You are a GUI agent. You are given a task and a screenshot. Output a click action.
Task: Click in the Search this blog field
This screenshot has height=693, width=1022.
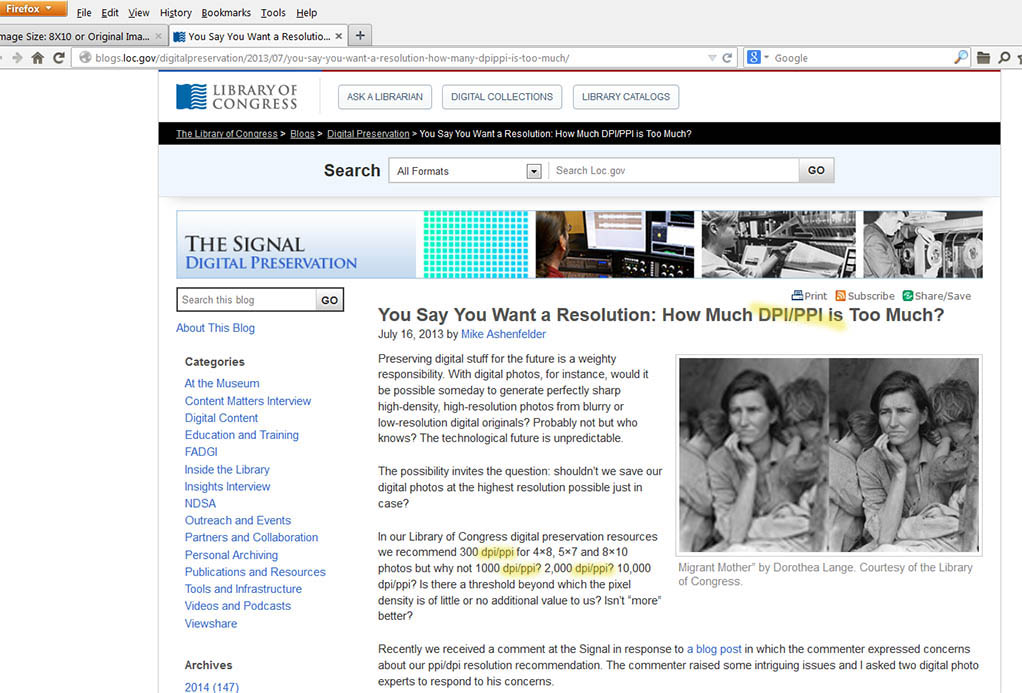[x=246, y=300]
